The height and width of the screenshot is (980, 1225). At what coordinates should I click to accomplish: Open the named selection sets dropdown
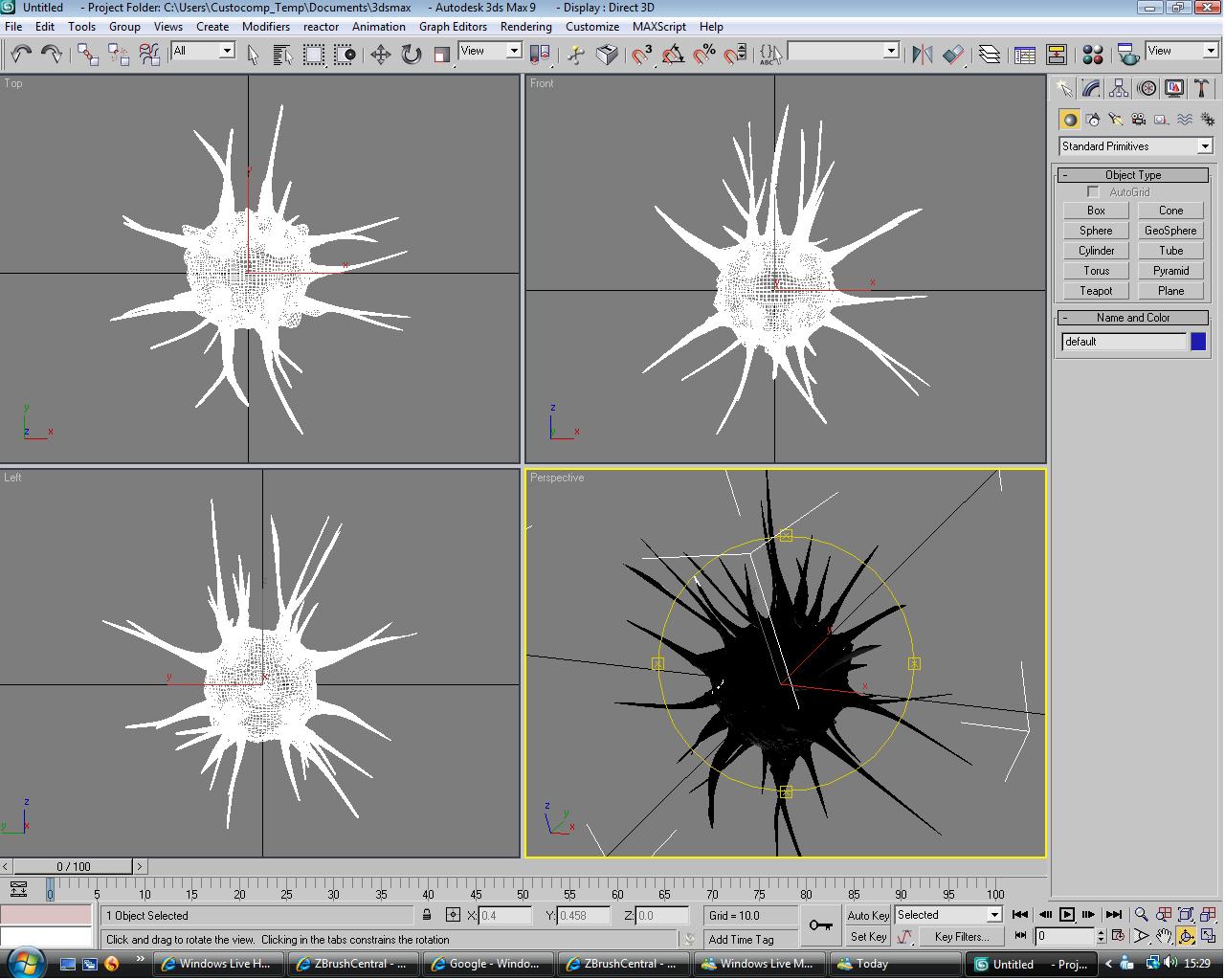(x=843, y=51)
